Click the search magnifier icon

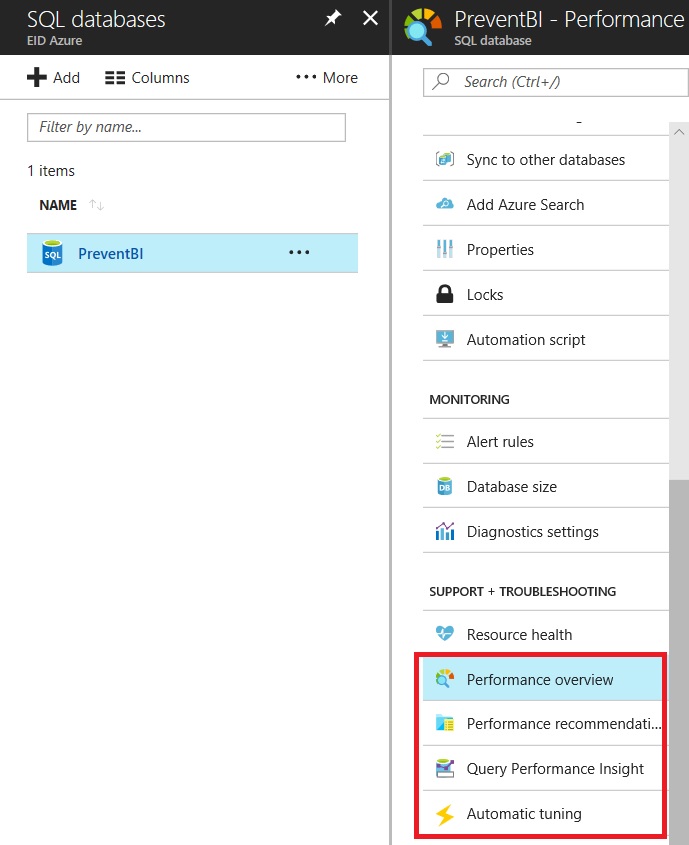click(x=441, y=81)
